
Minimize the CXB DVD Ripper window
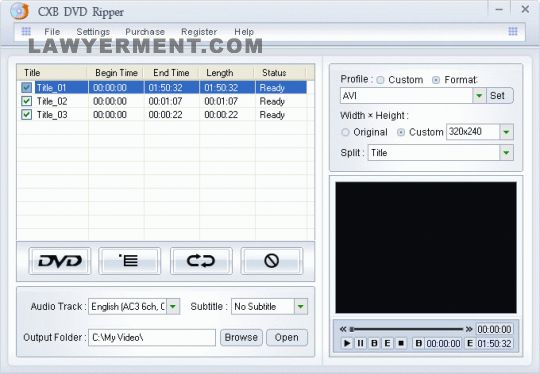[x=499, y=9]
